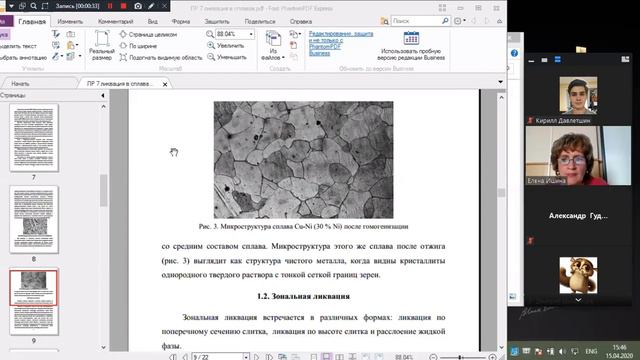The height and width of the screenshot is (360, 640).
Task: Select Подогнать видимую область option
Action: [x=161, y=58]
